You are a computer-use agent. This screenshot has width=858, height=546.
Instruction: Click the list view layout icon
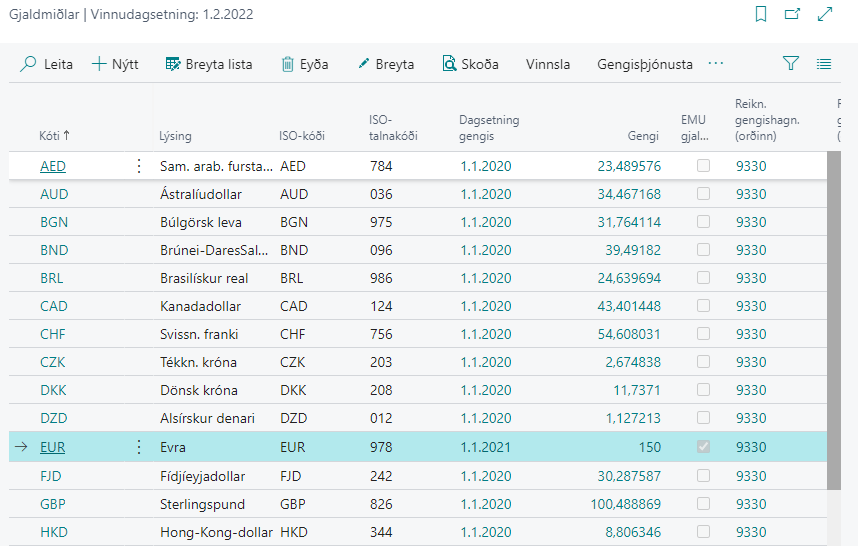pos(824,64)
